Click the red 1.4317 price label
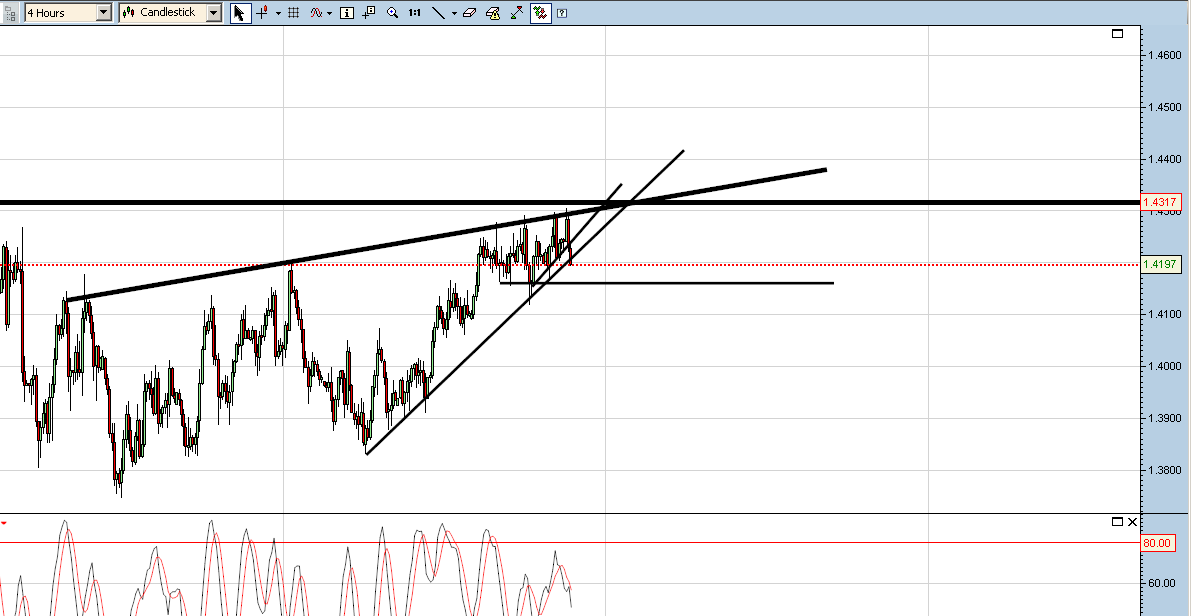The image size is (1192, 616). [x=1161, y=202]
